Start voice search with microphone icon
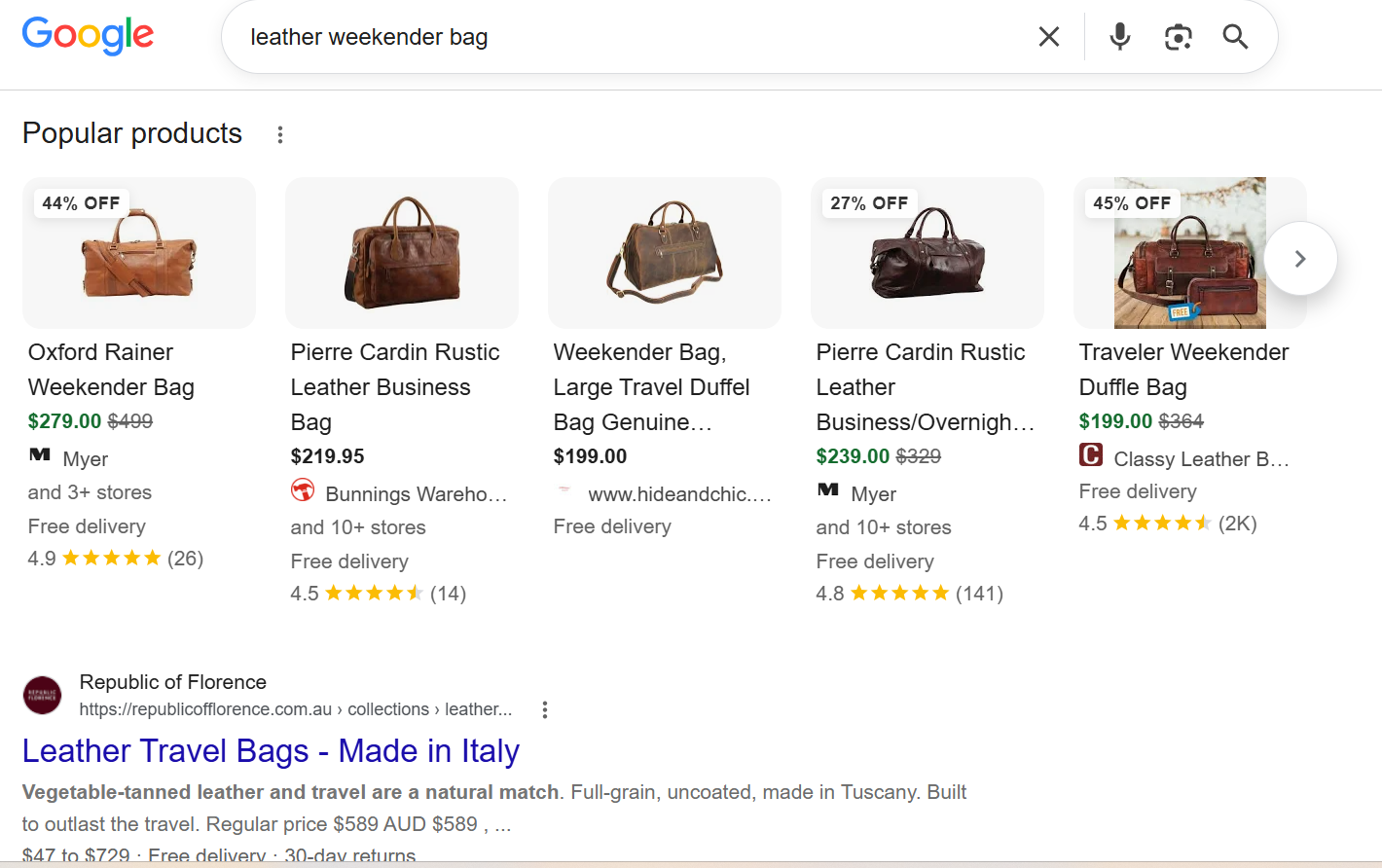 [1120, 37]
